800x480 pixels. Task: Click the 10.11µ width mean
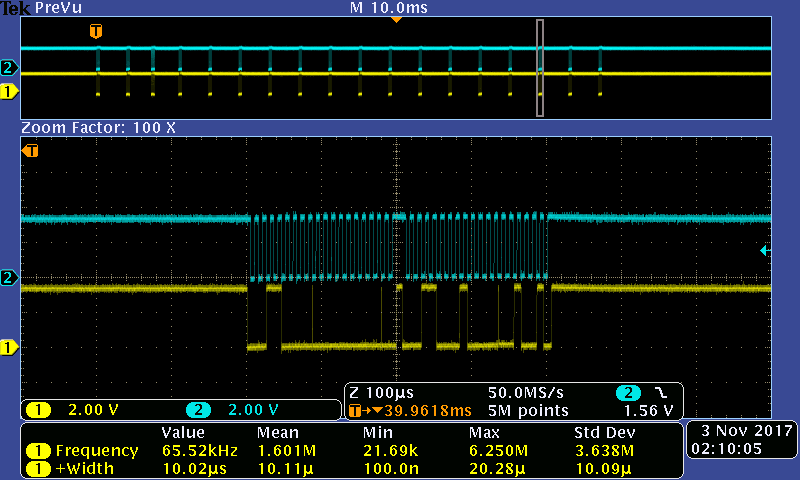coord(285,469)
